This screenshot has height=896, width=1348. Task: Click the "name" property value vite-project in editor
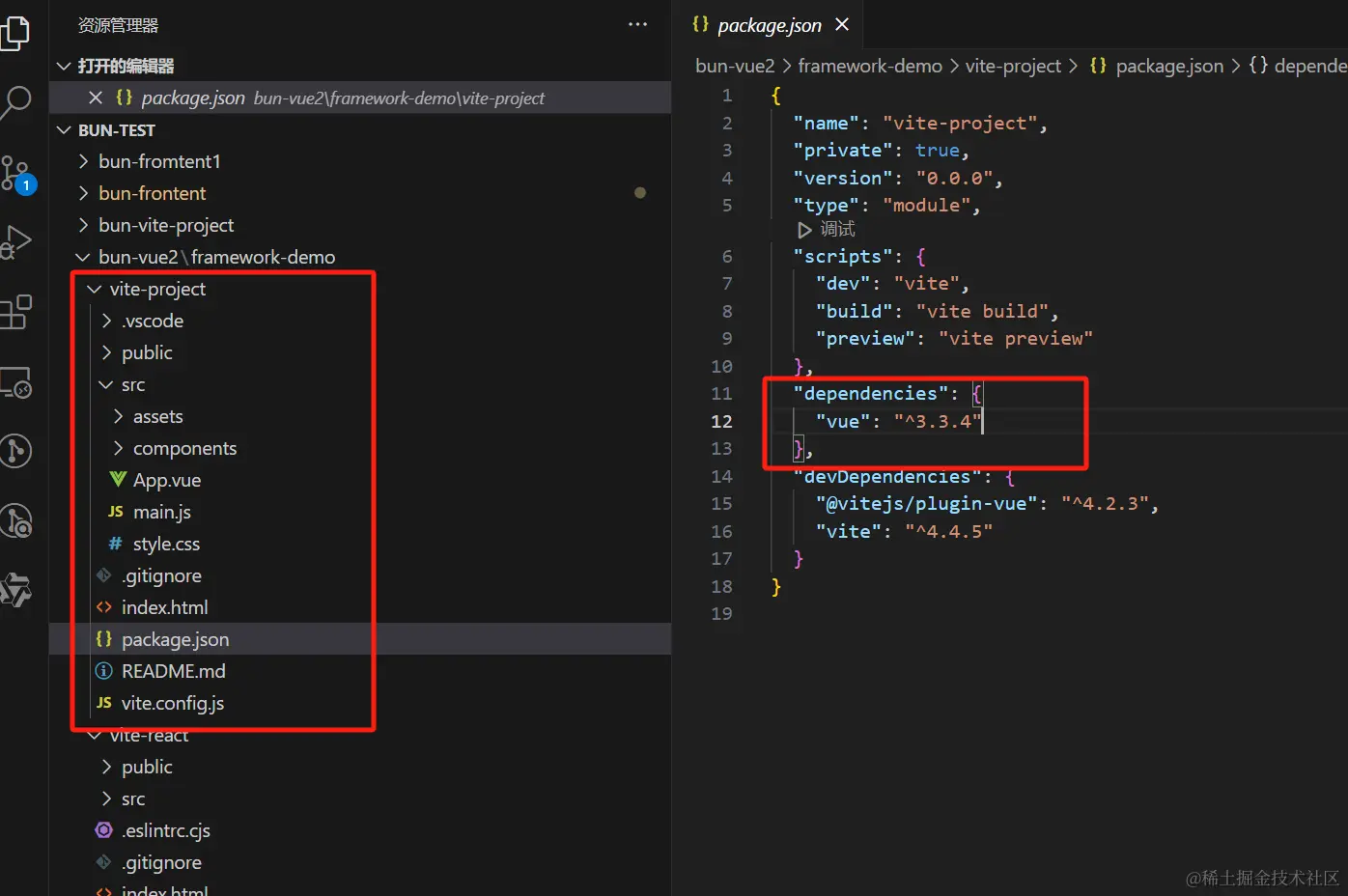click(x=960, y=123)
